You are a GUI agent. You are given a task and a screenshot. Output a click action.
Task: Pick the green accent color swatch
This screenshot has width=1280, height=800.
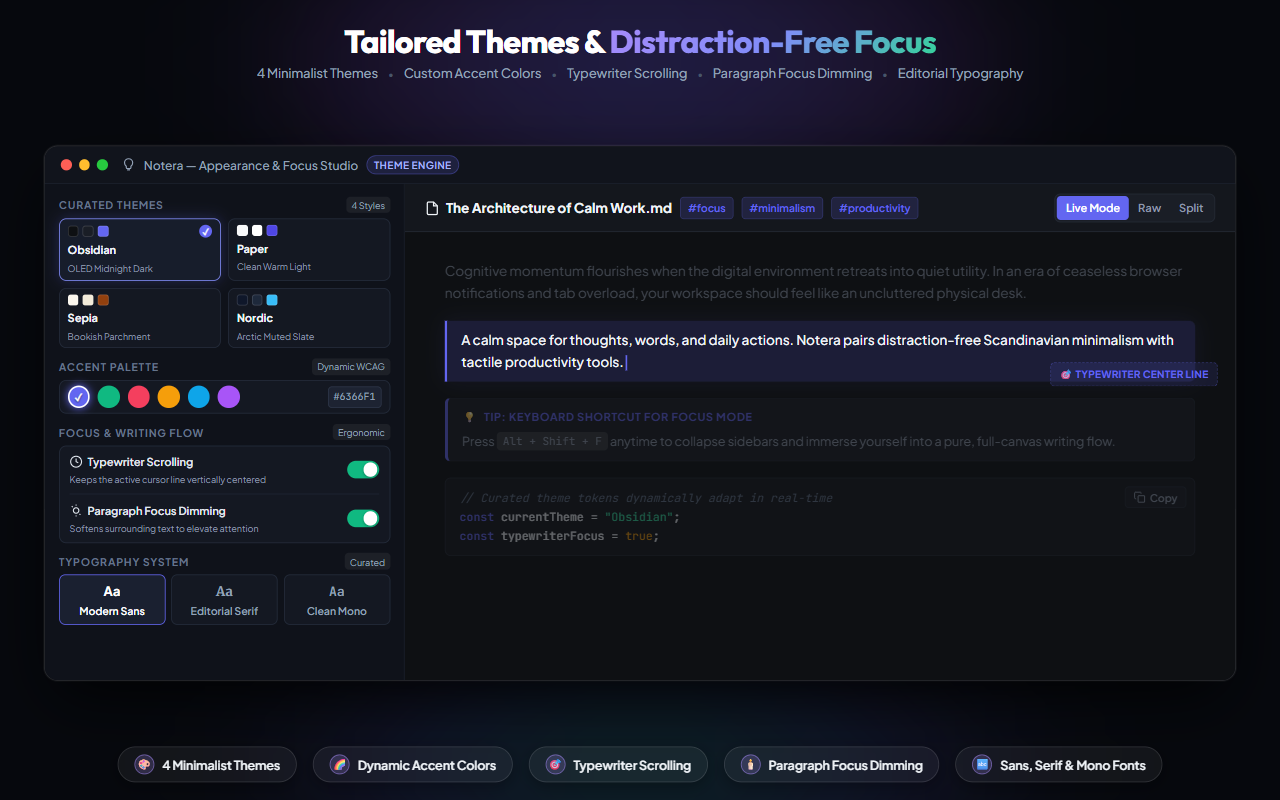click(x=109, y=397)
